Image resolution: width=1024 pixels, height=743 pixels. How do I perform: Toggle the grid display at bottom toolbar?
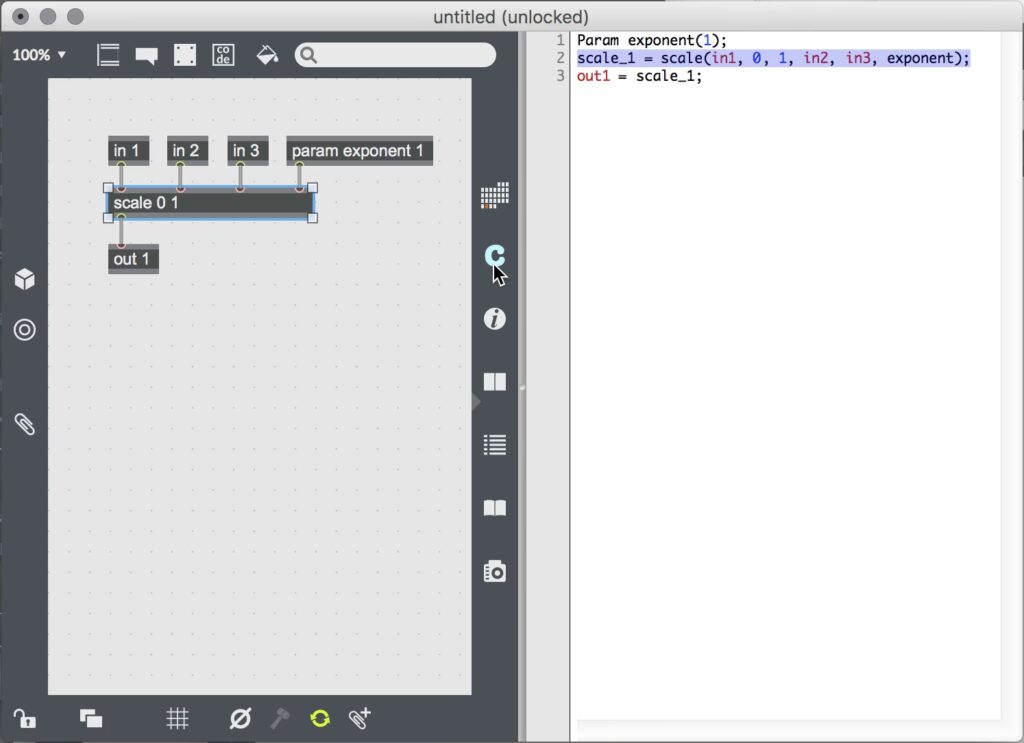[177, 718]
